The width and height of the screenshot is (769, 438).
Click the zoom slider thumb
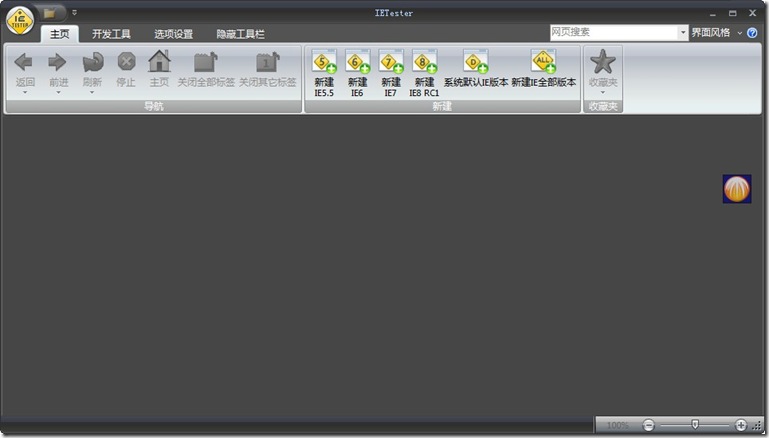694,424
